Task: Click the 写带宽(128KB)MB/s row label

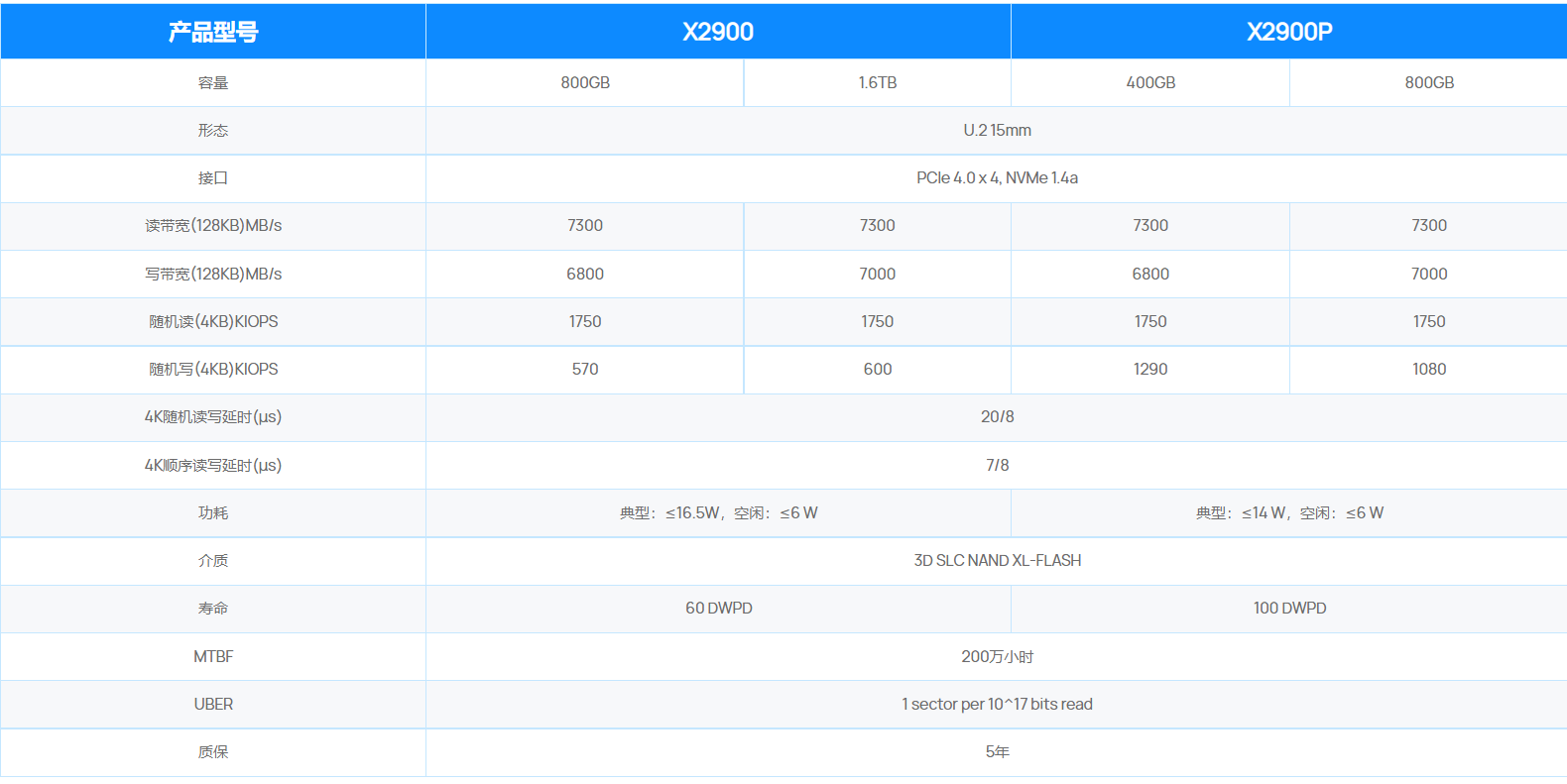Action: tap(213, 275)
